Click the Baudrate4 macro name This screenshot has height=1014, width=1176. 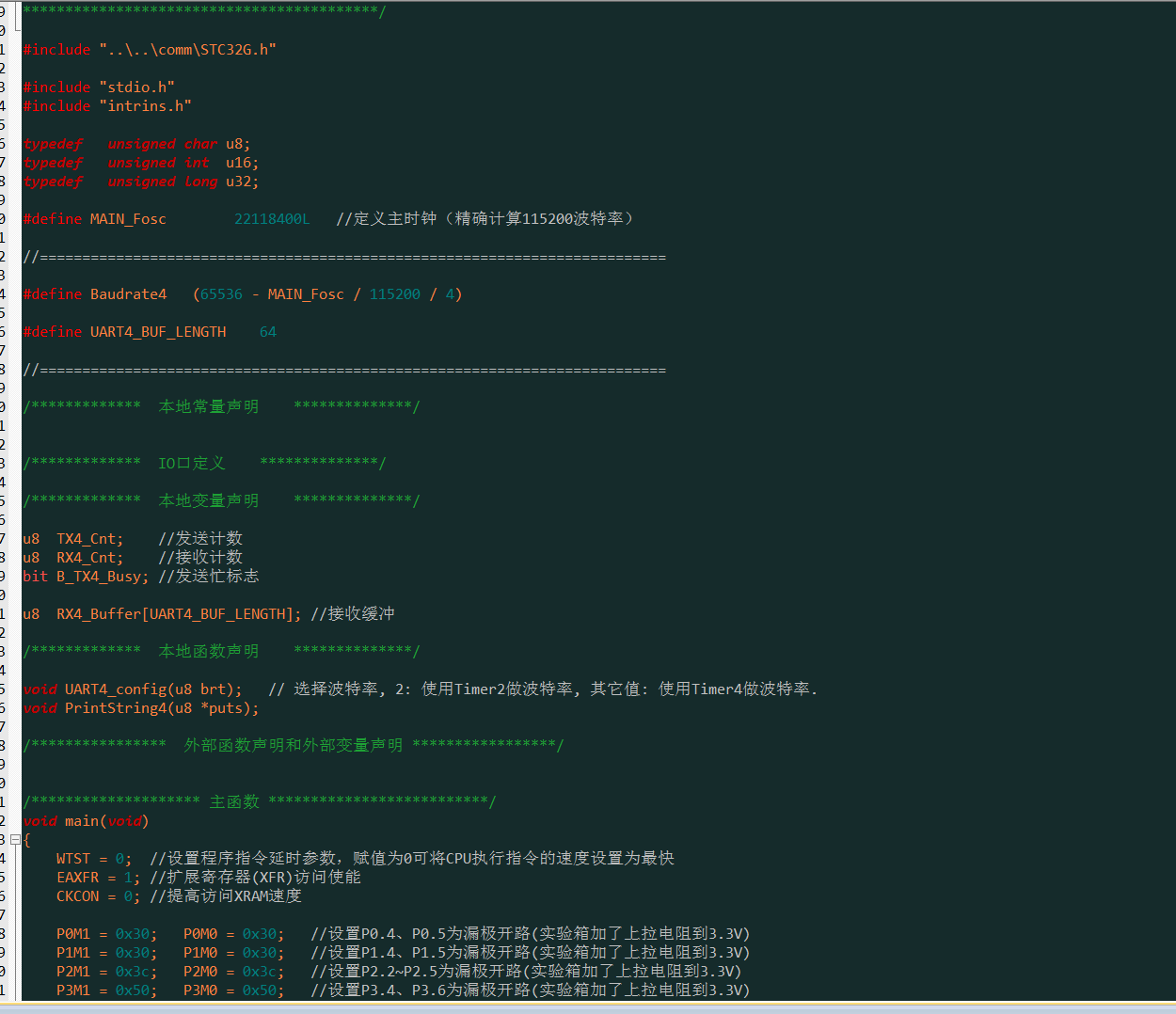click(128, 294)
